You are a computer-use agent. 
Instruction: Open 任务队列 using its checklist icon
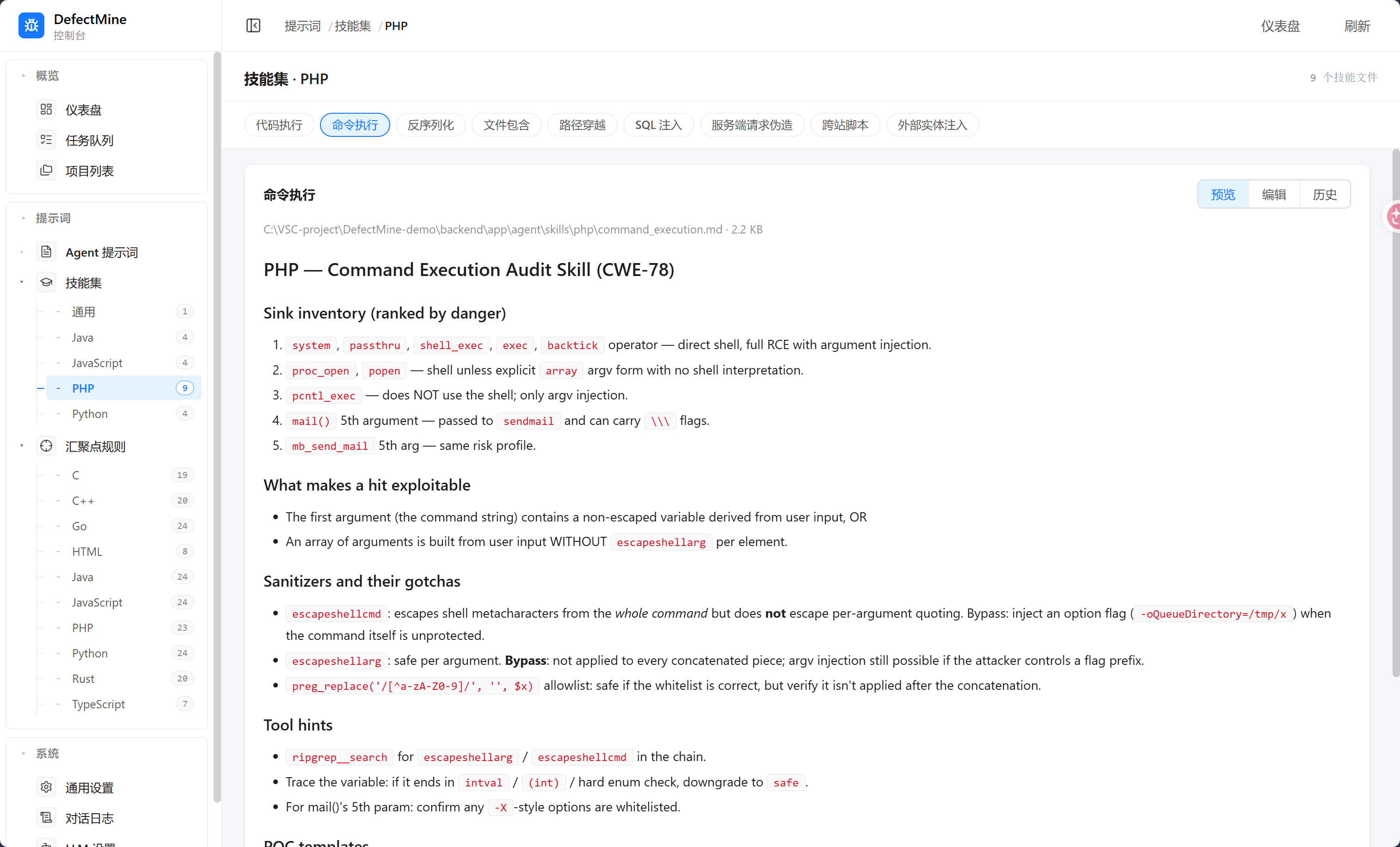pos(47,140)
